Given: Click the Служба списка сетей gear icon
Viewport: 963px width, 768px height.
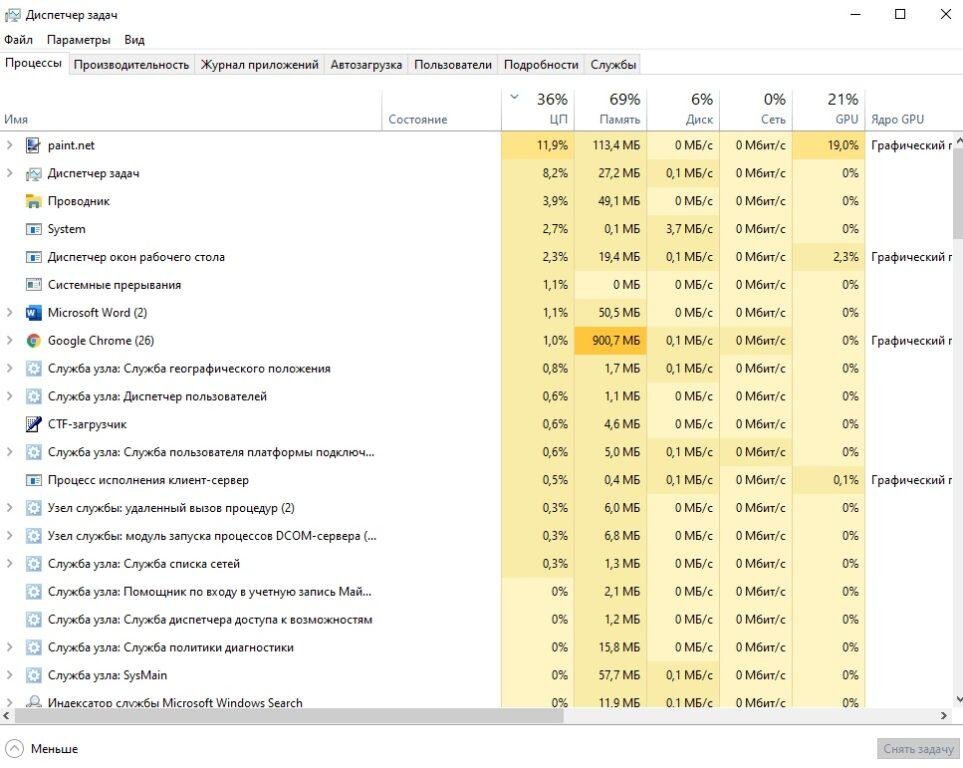Looking at the screenshot, I should pos(33,564).
